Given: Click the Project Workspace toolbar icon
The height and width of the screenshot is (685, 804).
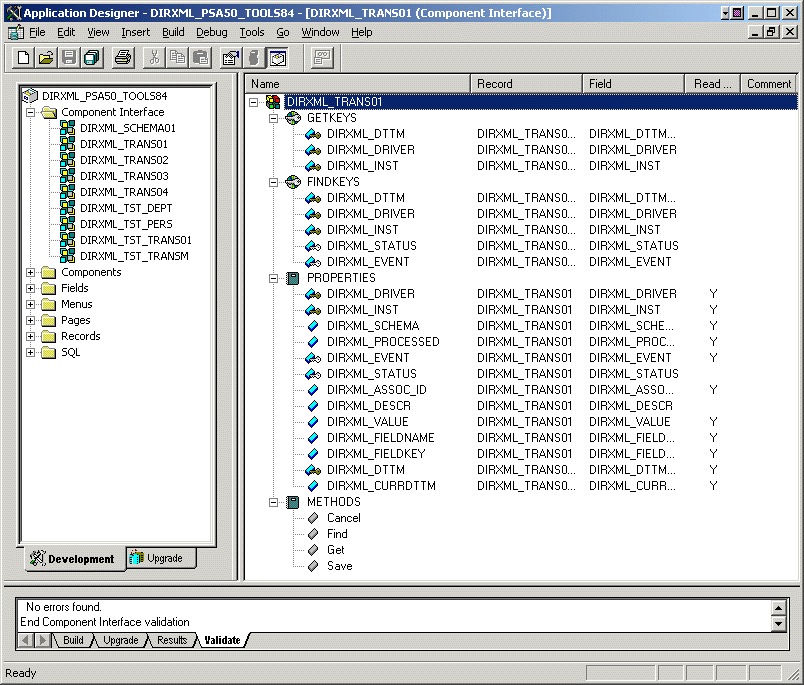Looking at the screenshot, I should coord(229,57).
